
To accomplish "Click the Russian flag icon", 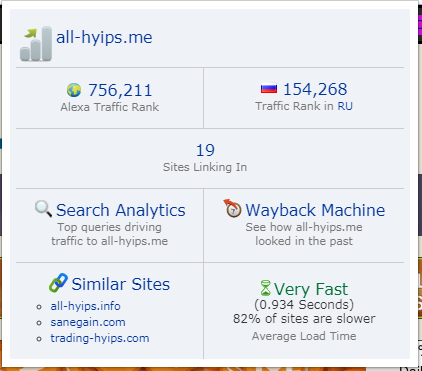I will (269, 89).
